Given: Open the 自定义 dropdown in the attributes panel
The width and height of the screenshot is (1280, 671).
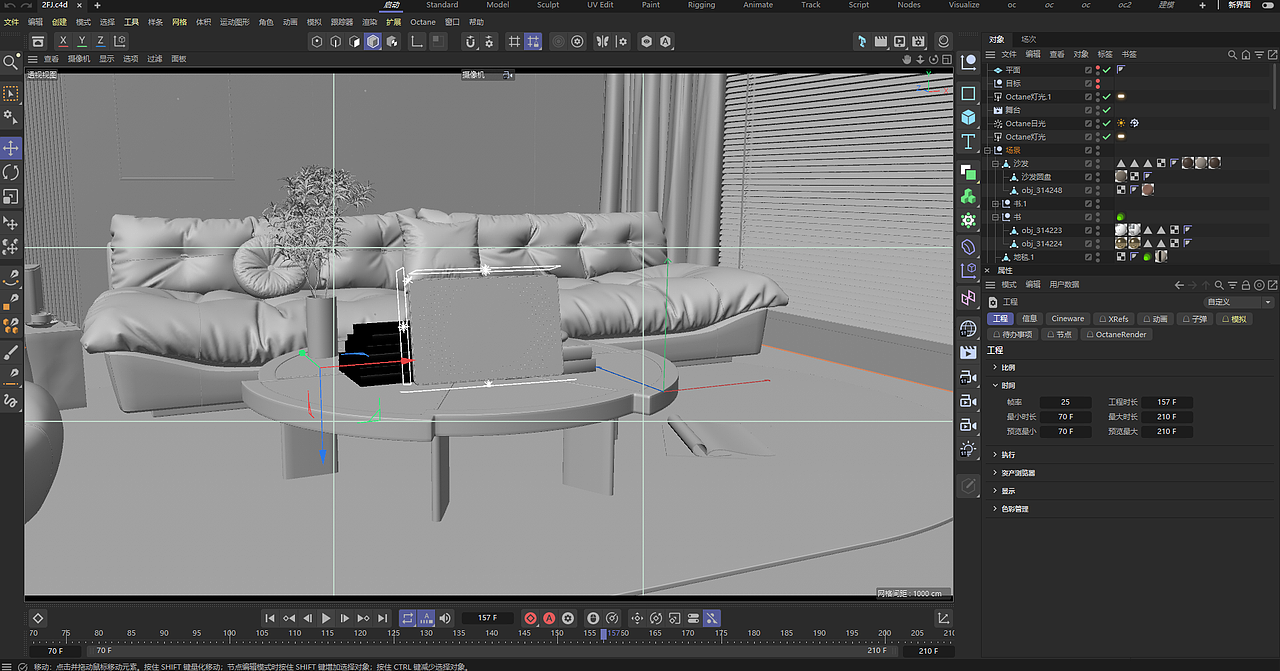Looking at the screenshot, I should coord(1239,302).
